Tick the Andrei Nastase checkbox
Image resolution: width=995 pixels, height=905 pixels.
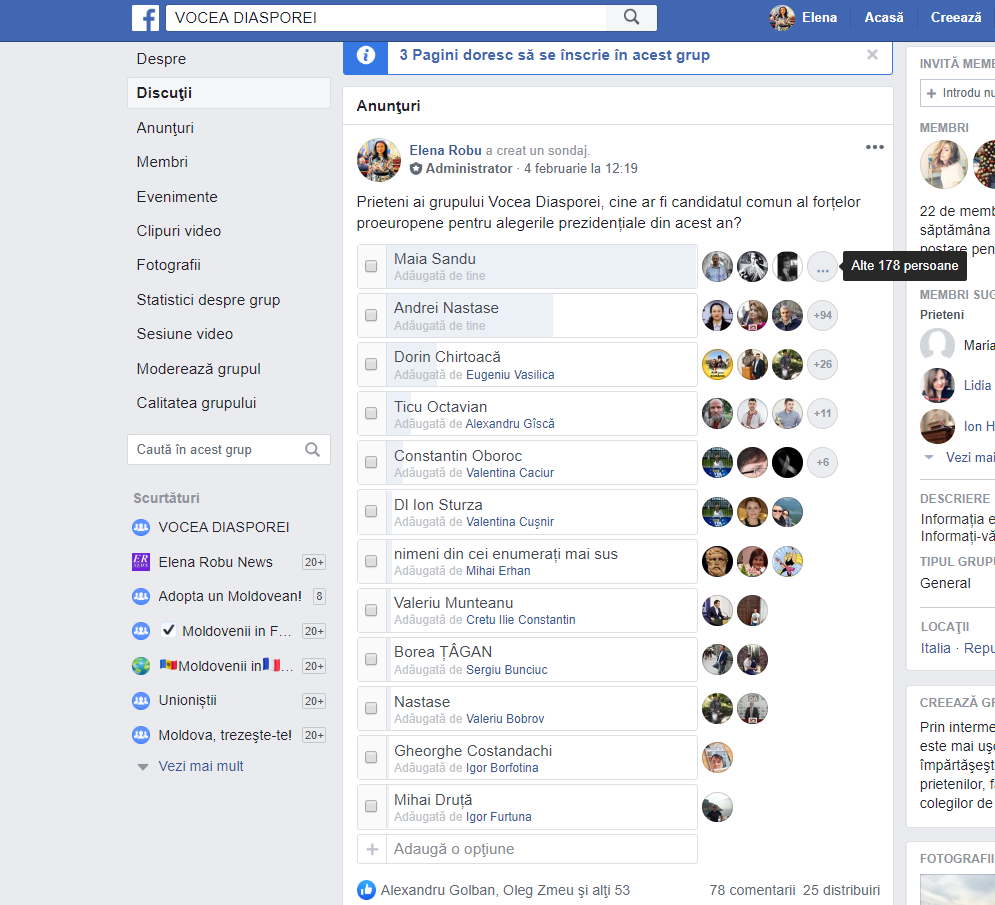(x=371, y=315)
